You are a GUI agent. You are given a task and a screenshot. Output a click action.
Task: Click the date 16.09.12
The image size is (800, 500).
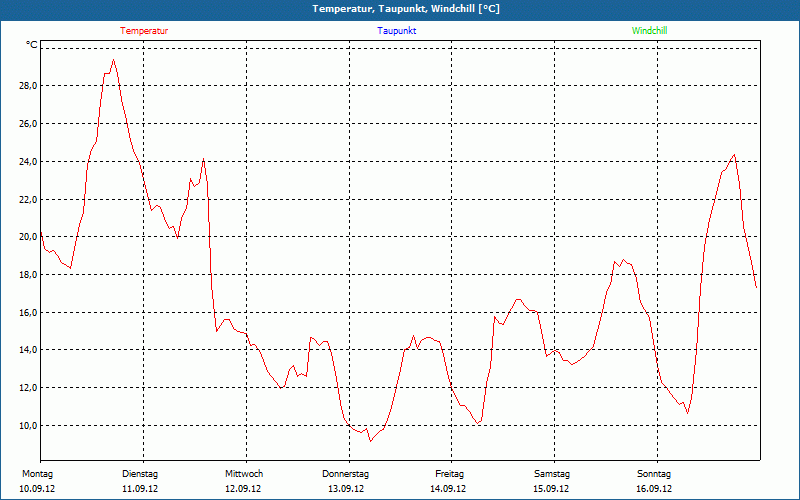click(x=654, y=489)
